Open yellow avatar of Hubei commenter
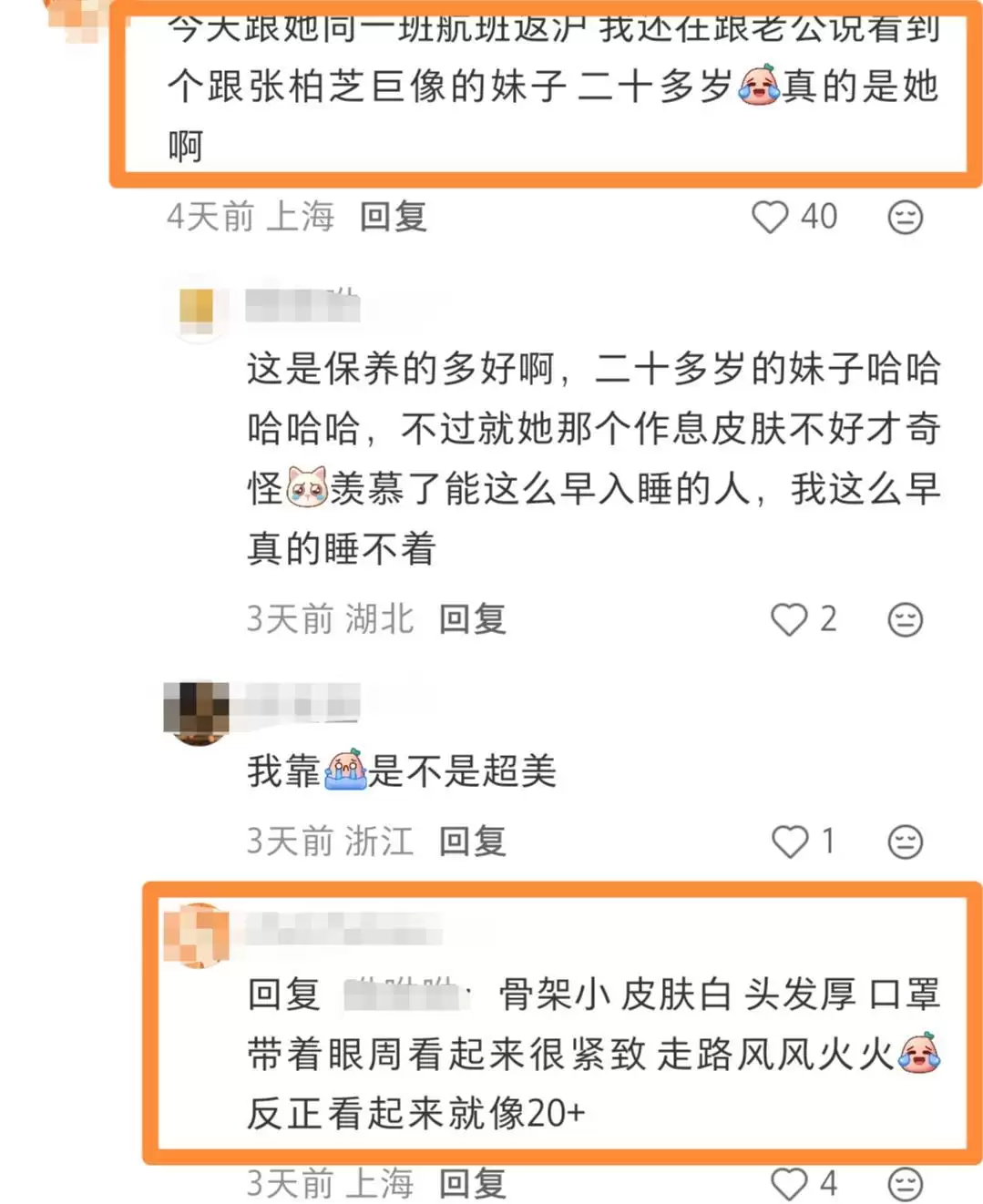The width and height of the screenshot is (983, 1204). coord(198,308)
